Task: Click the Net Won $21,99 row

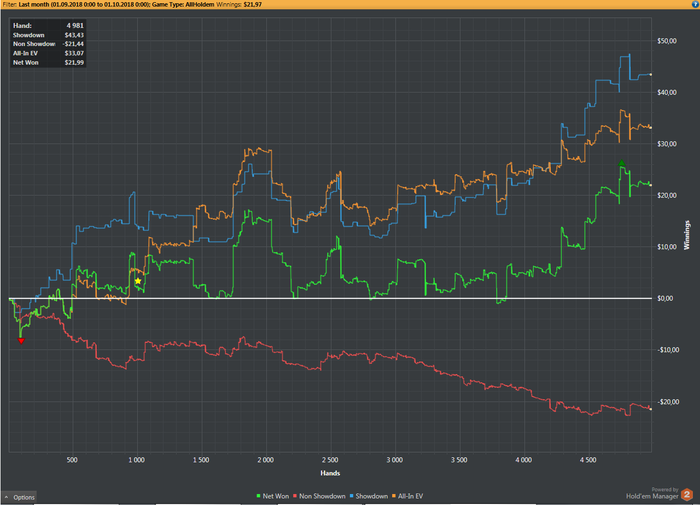Action: pyautogui.click(x=48, y=63)
